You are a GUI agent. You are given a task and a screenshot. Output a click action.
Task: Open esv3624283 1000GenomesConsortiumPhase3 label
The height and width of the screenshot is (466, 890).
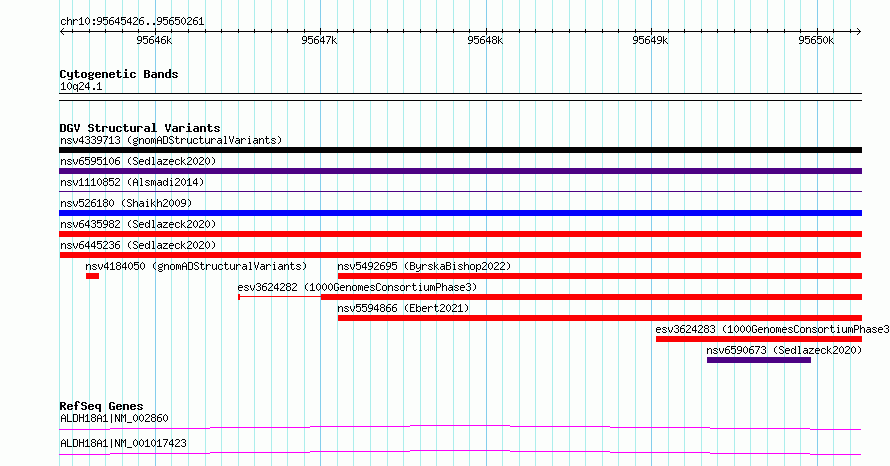click(773, 329)
